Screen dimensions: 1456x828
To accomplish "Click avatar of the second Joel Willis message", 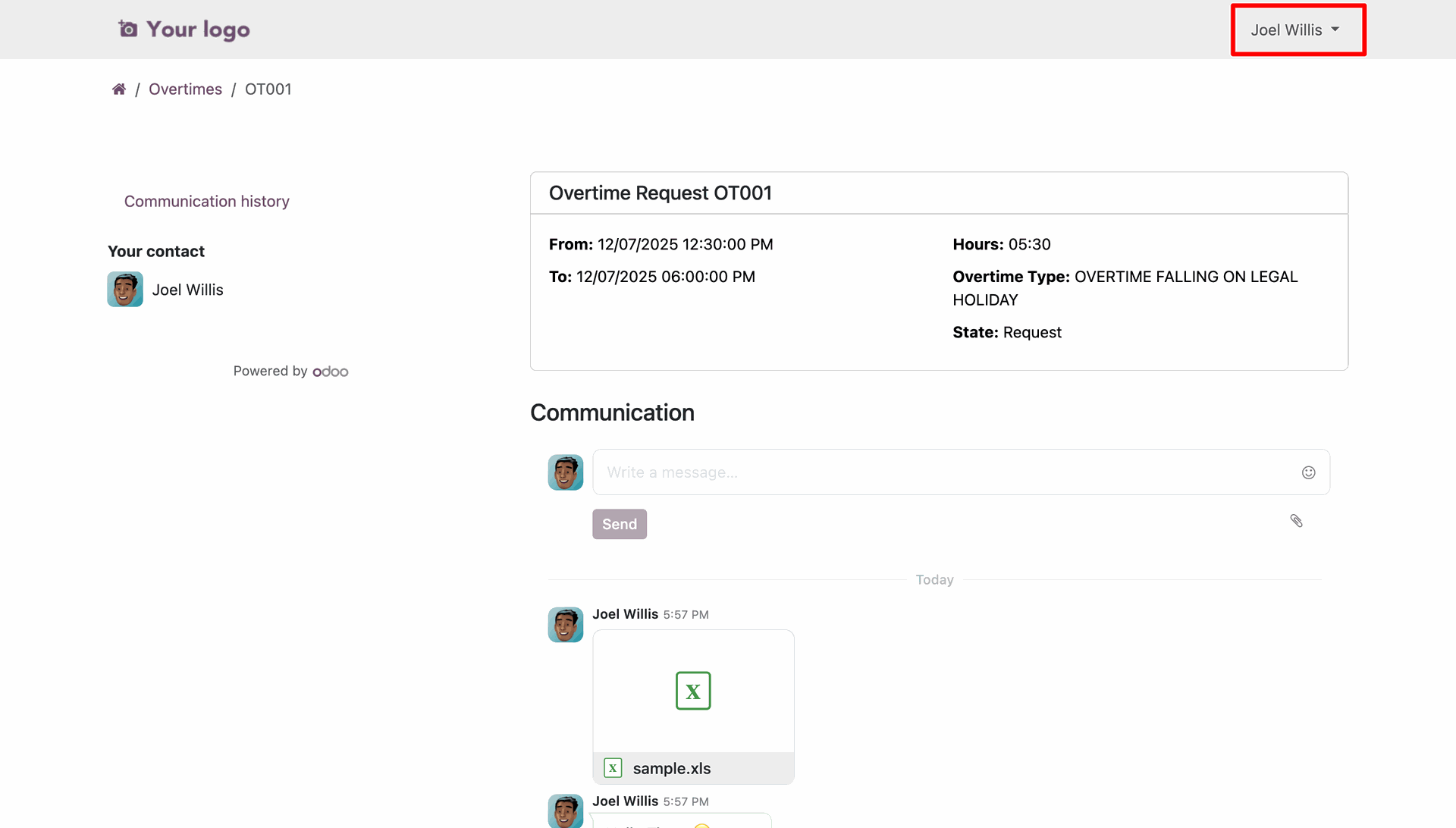I will point(566,811).
